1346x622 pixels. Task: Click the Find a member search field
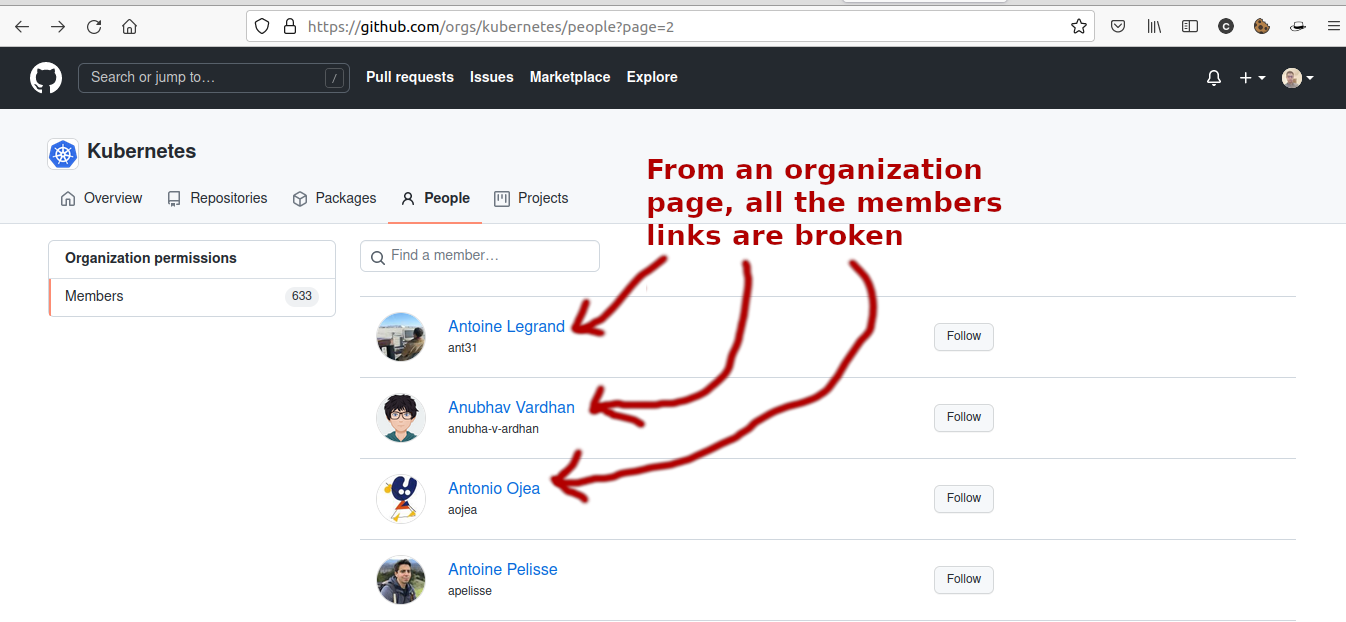(x=480, y=256)
